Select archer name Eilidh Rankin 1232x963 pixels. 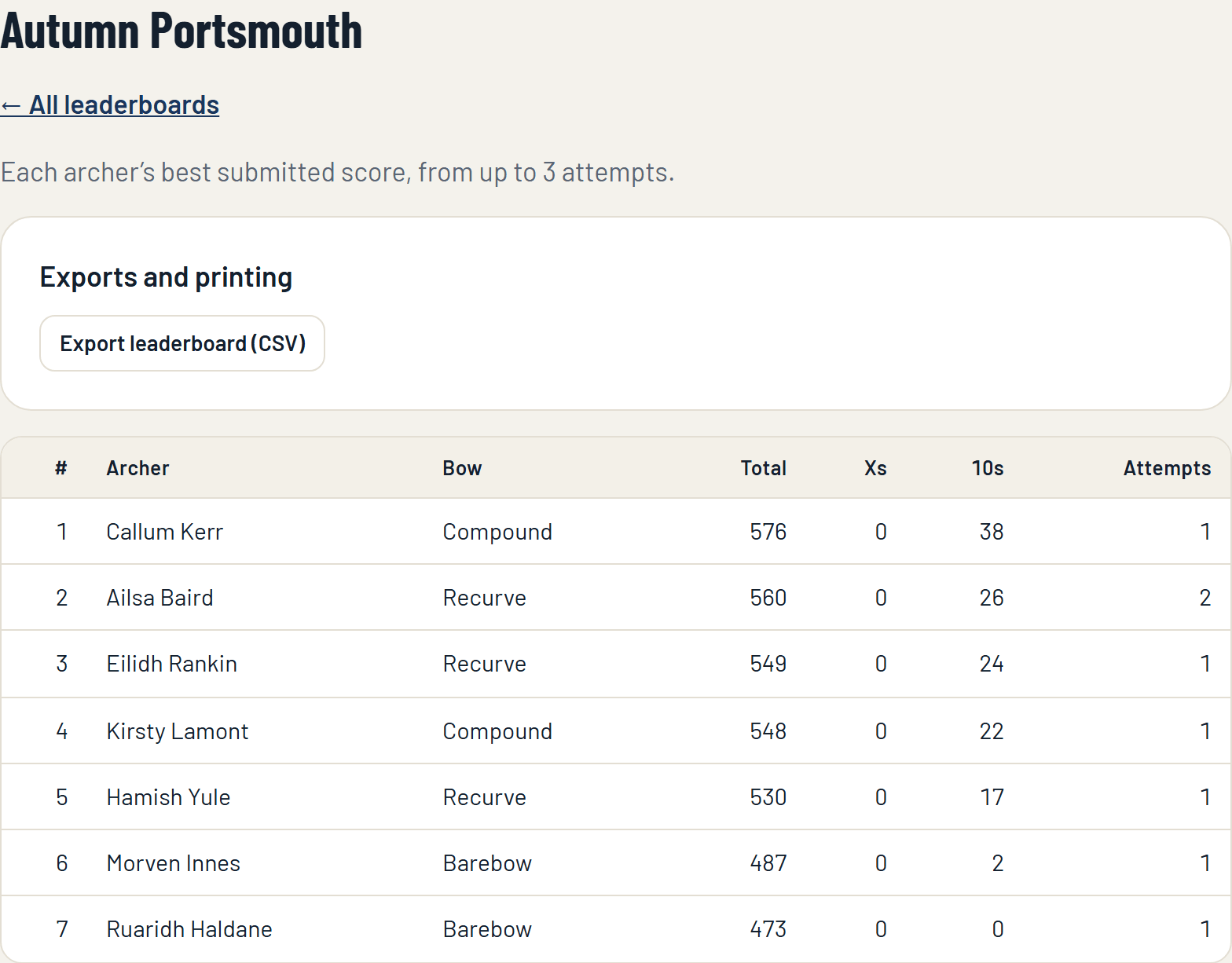point(171,664)
